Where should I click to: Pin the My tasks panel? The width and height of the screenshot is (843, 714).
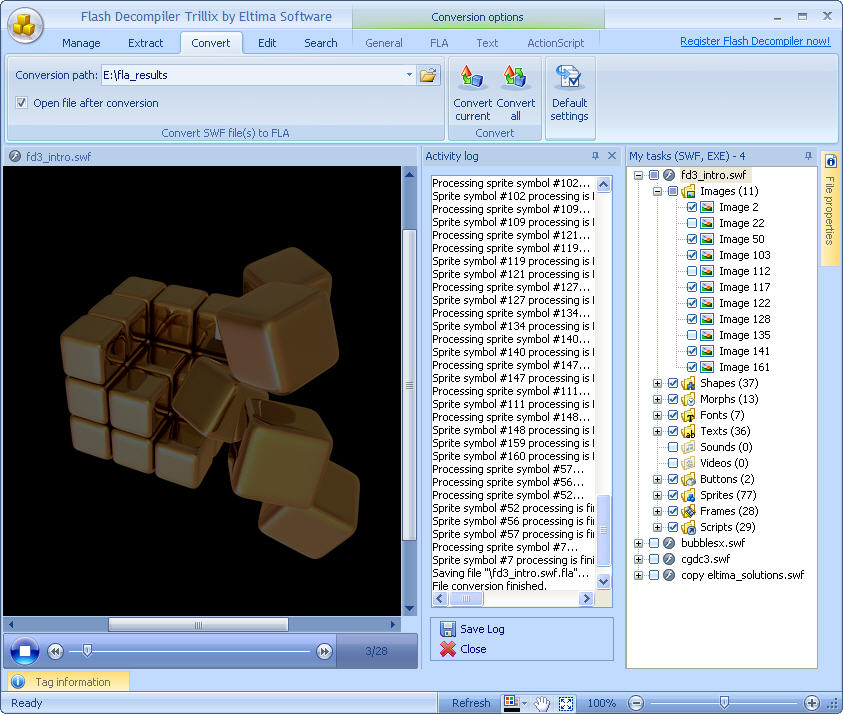click(808, 156)
